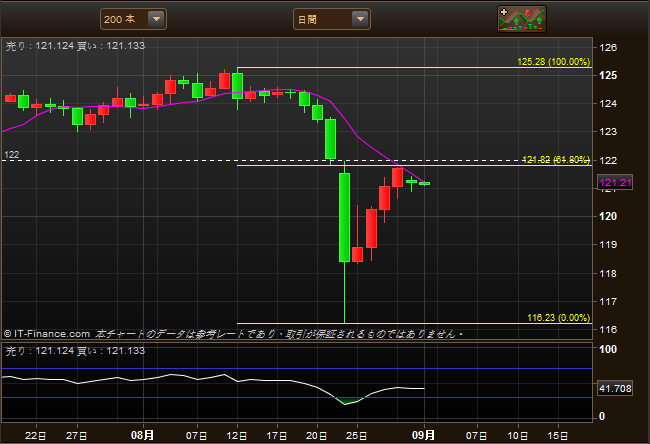This screenshot has width=650, height=444.
Task: Click the IT-Finance.com copyright text
Action: (x=47, y=334)
